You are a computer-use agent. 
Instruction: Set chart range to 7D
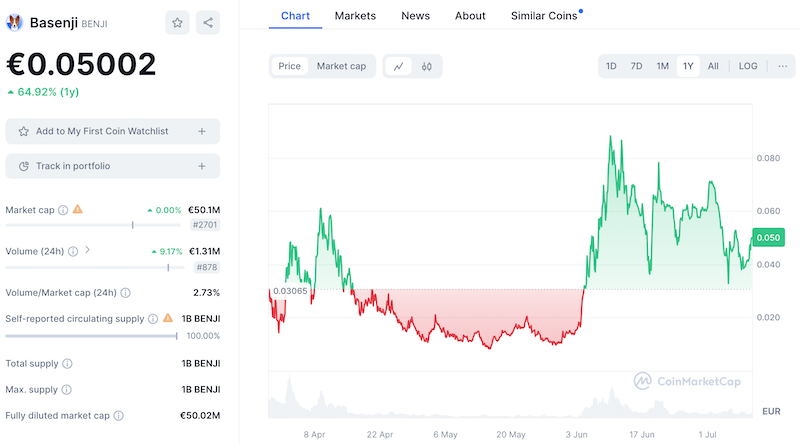click(636, 66)
